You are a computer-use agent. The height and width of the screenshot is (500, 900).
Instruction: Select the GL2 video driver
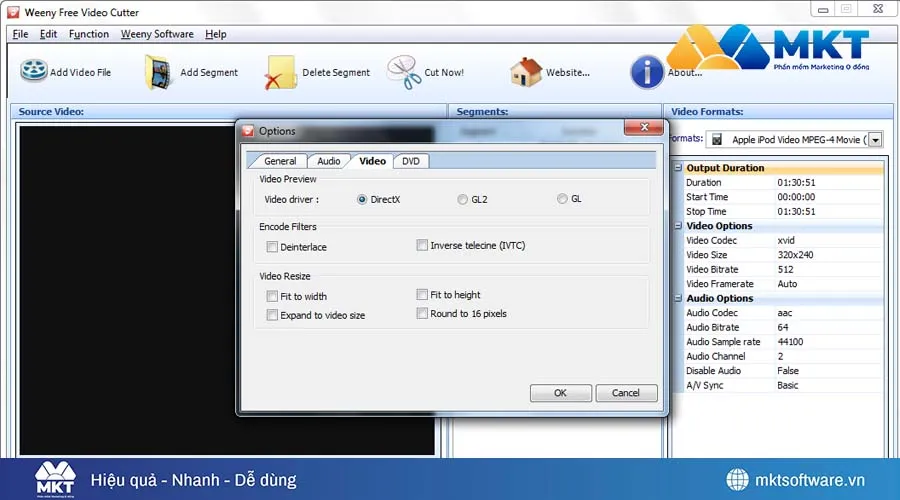pyautogui.click(x=462, y=199)
